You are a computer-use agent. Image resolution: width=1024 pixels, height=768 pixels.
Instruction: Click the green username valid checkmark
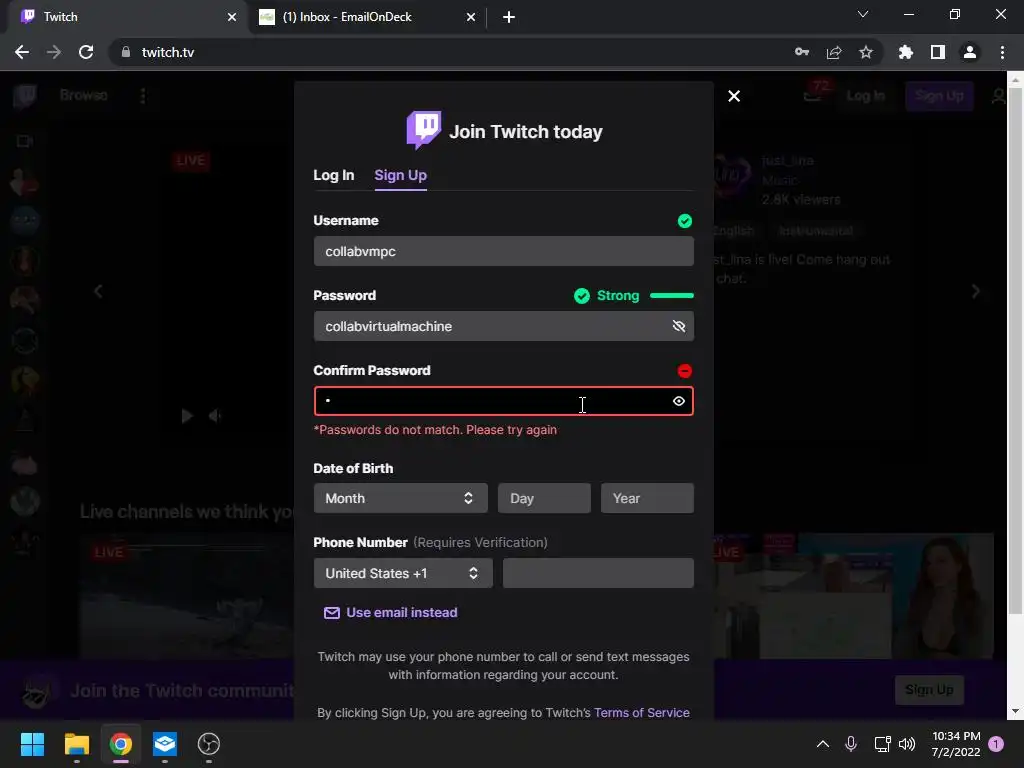point(684,221)
